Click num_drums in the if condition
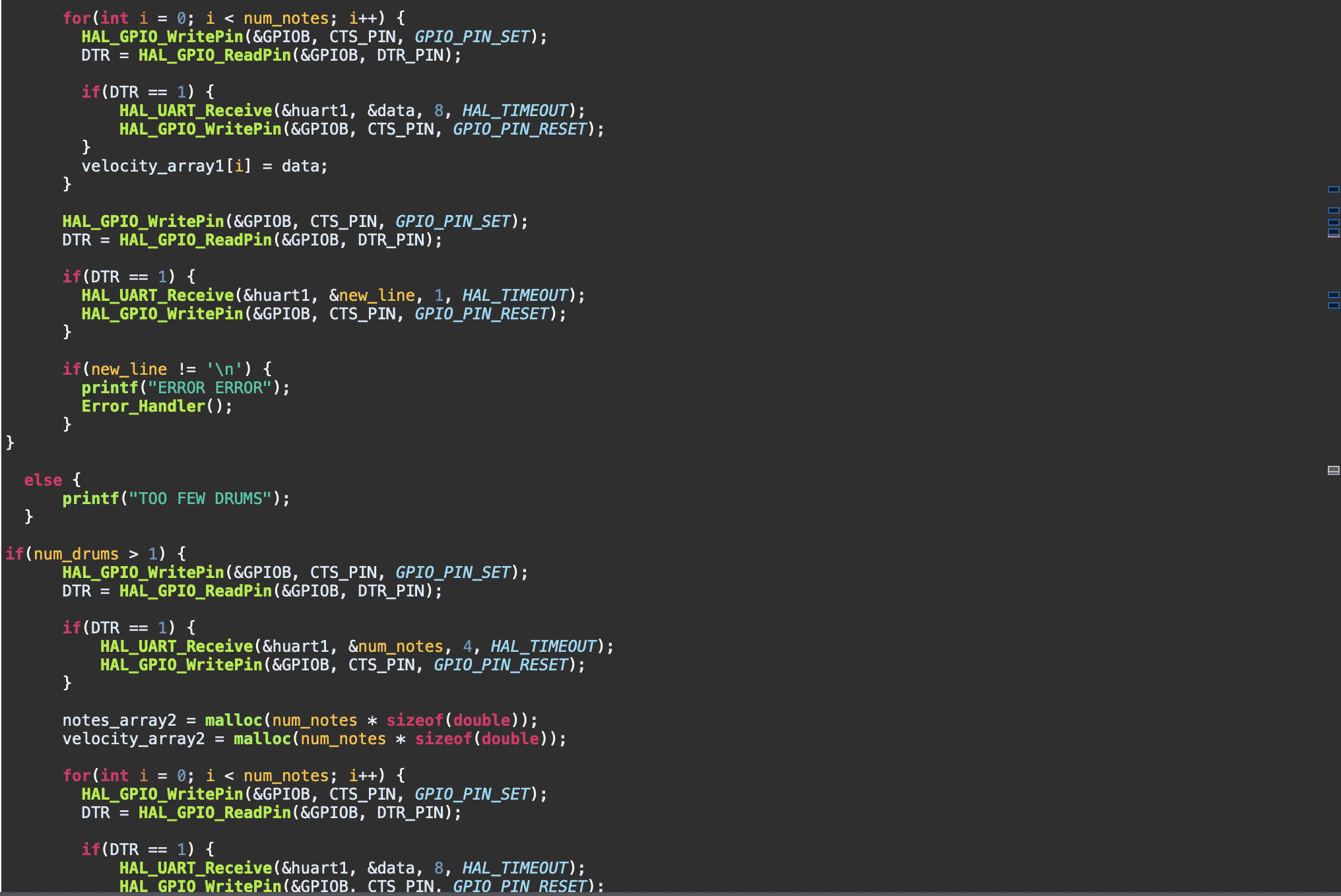Image resolution: width=1341 pixels, height=896 pixels. click(x=76, y=554)
